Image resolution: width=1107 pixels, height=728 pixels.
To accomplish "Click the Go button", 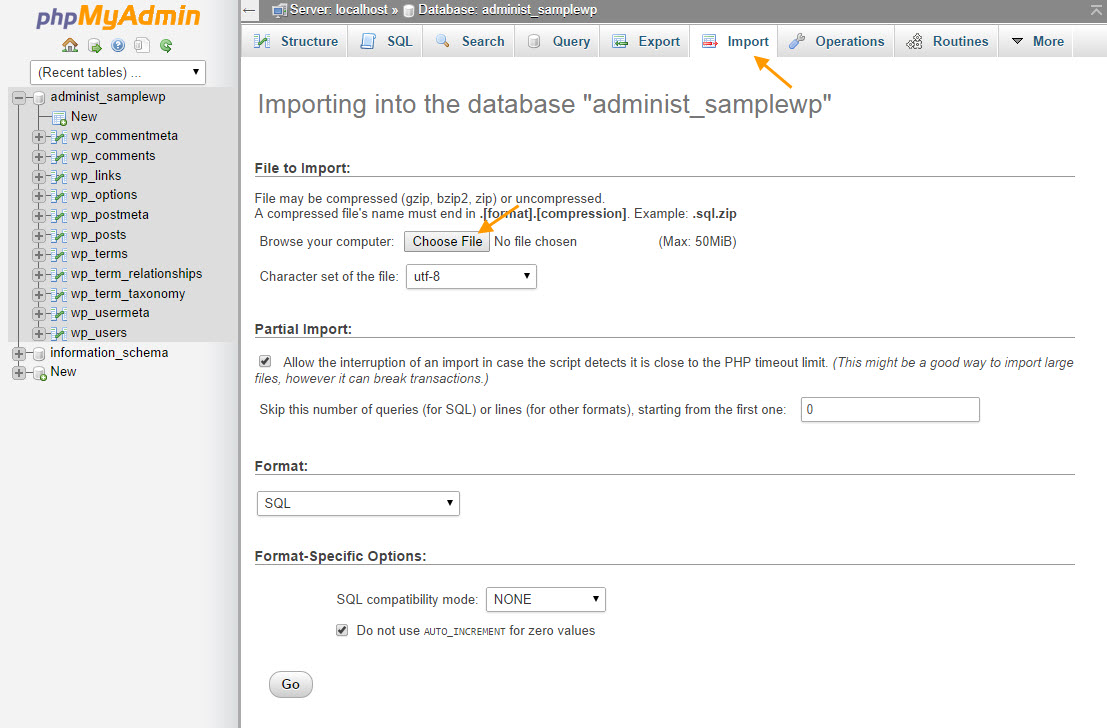I will [290, 684].
